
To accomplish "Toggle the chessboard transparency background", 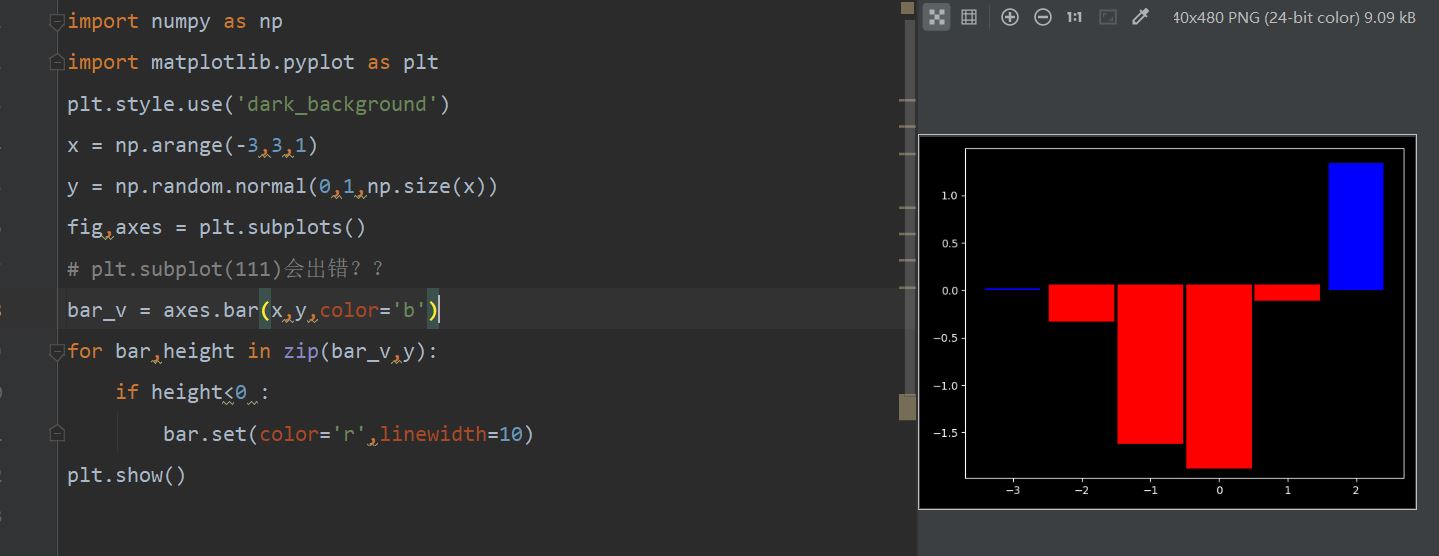I will coord(936,17).
